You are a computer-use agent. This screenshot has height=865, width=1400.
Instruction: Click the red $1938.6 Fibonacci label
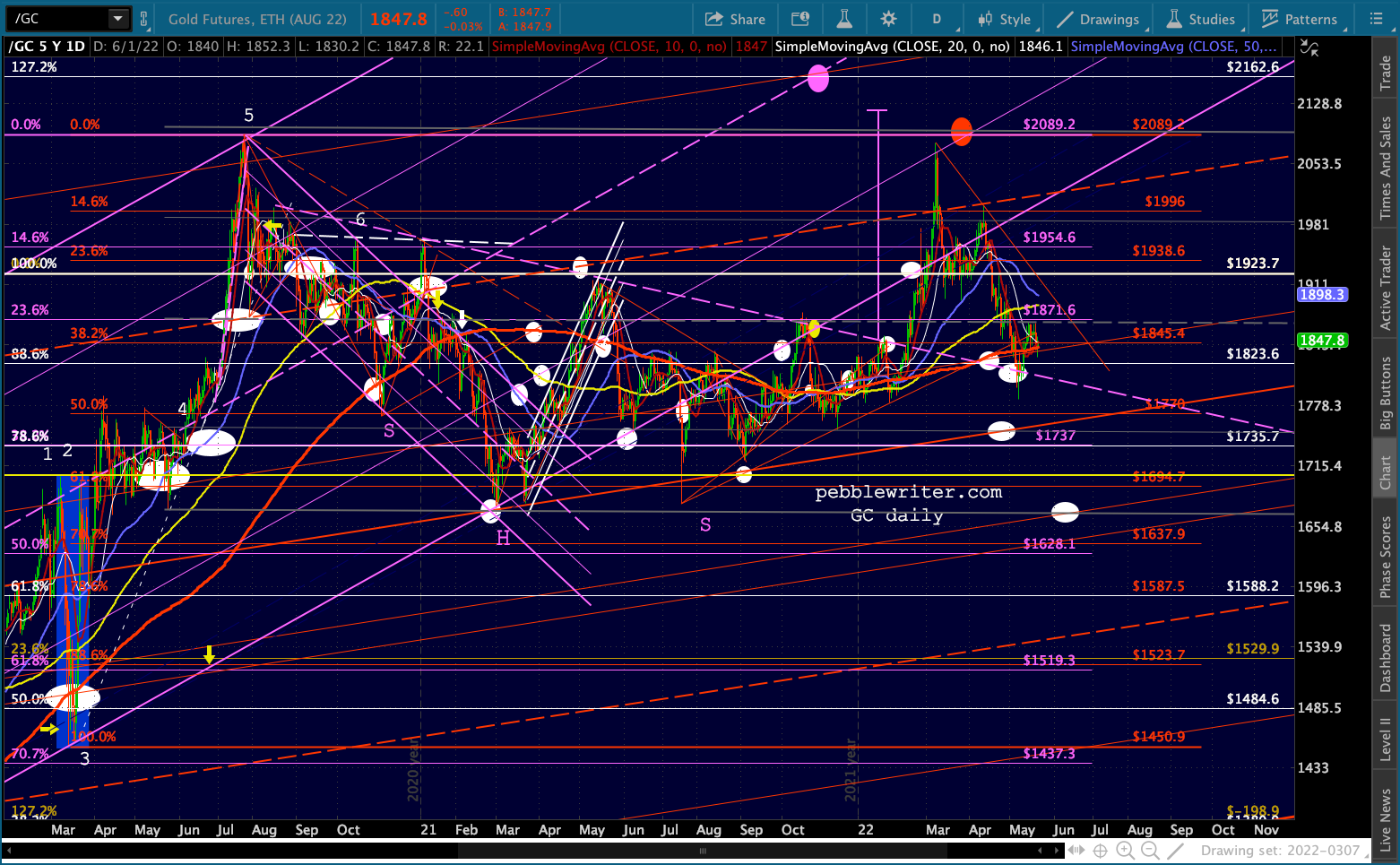point(1159,251)
